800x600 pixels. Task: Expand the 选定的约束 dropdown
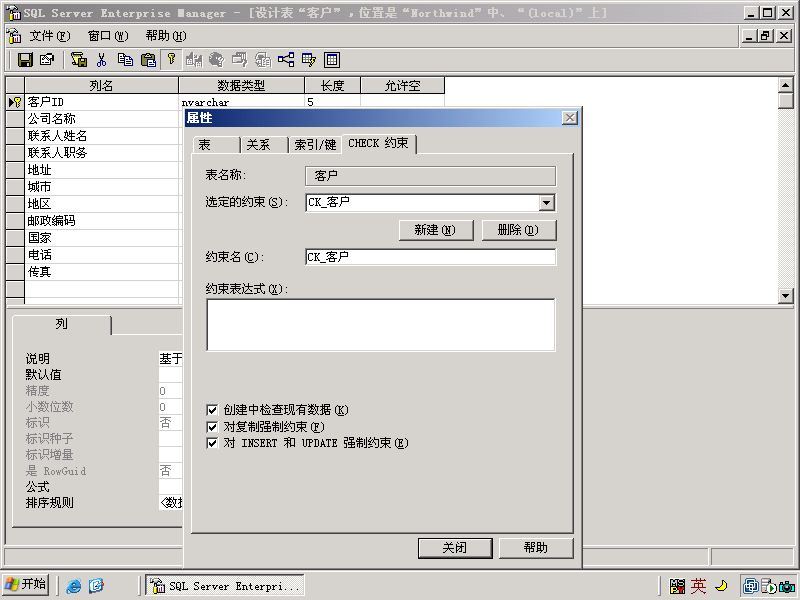click(546, 203)
